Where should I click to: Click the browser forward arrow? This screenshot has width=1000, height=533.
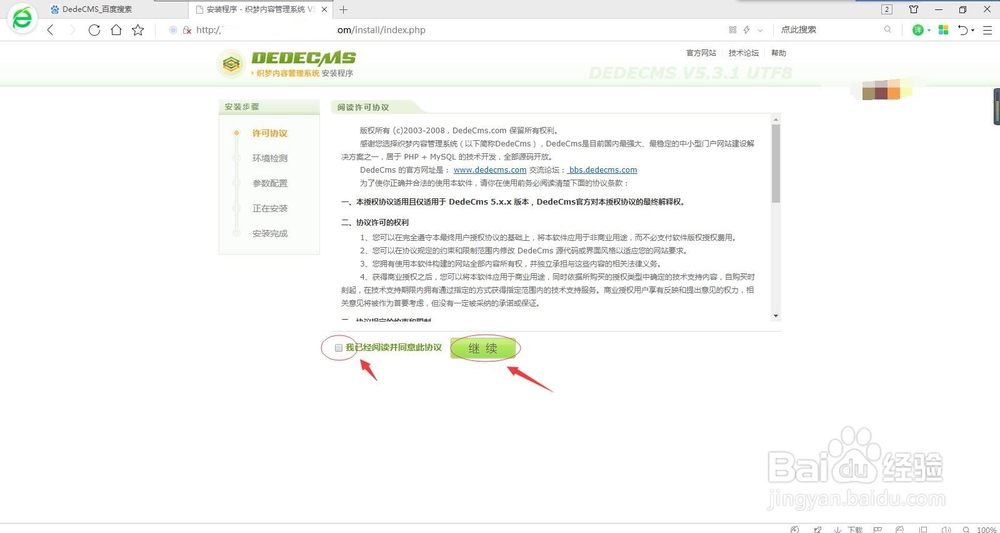click(72, 30)
